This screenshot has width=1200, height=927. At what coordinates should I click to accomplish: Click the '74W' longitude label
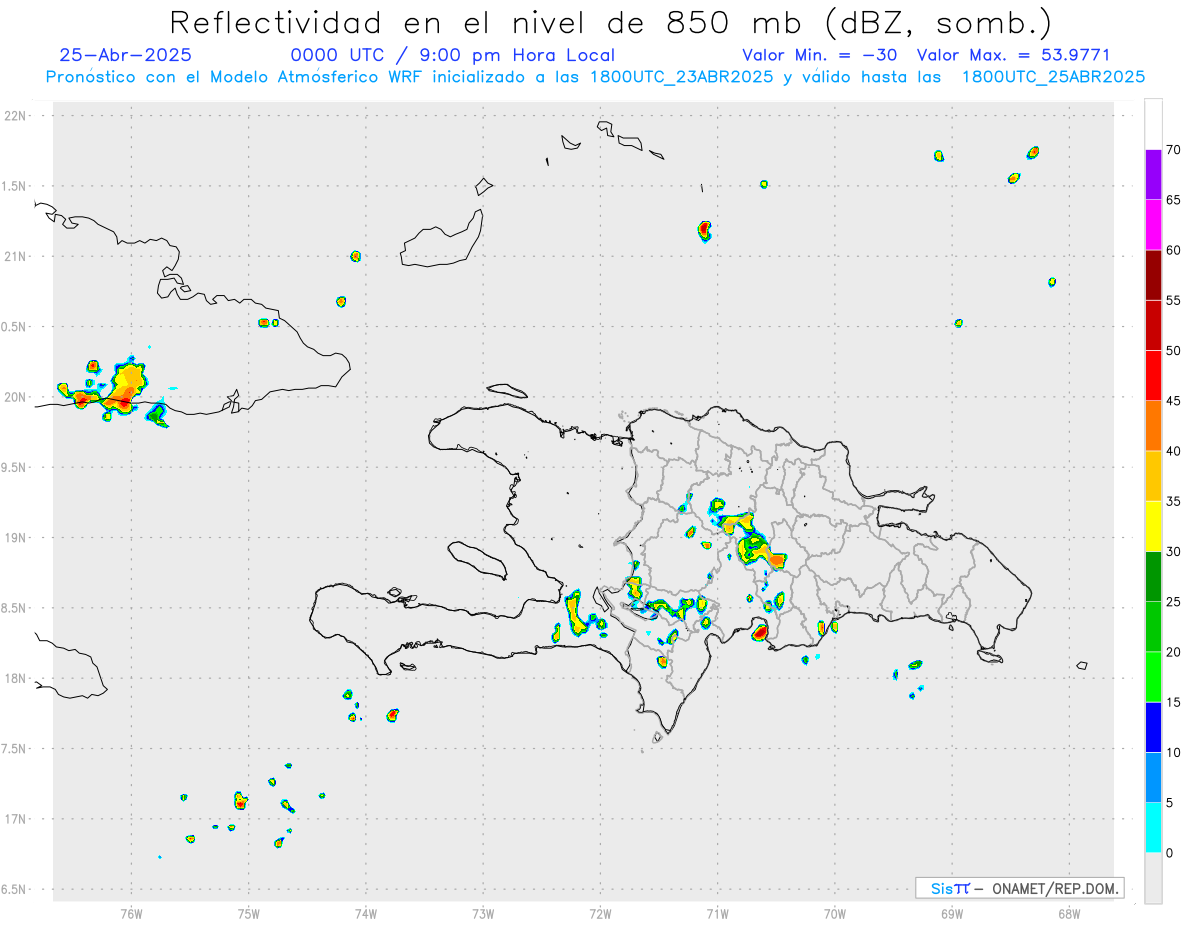[x=366, y=913]
